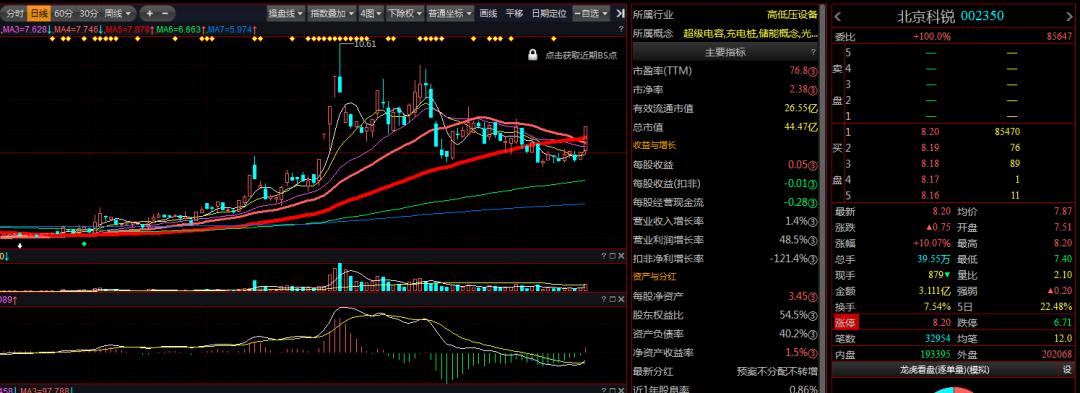Maximize the volume sub-chart panel
This screenshot has height=393, width=1080.
point(612,256)
